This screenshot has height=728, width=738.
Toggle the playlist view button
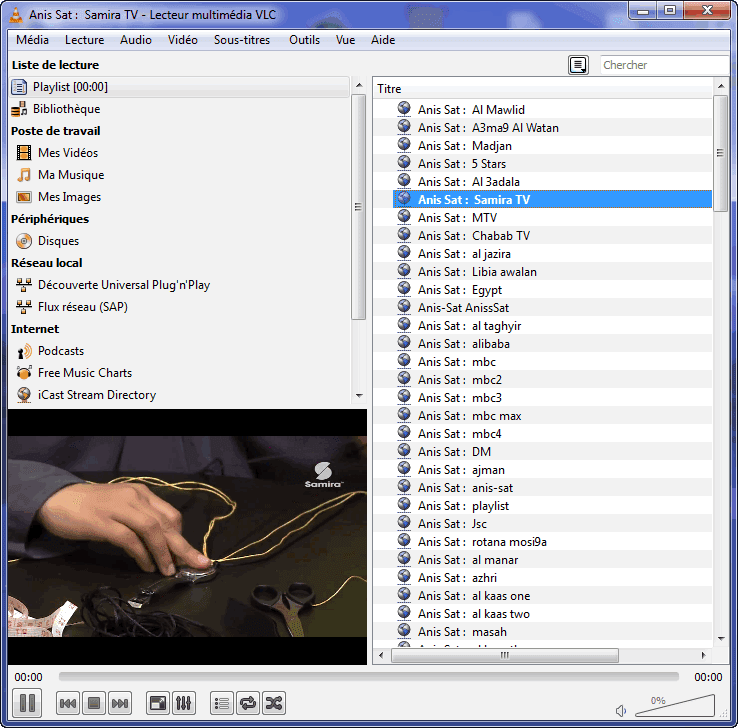pos(222,703)
